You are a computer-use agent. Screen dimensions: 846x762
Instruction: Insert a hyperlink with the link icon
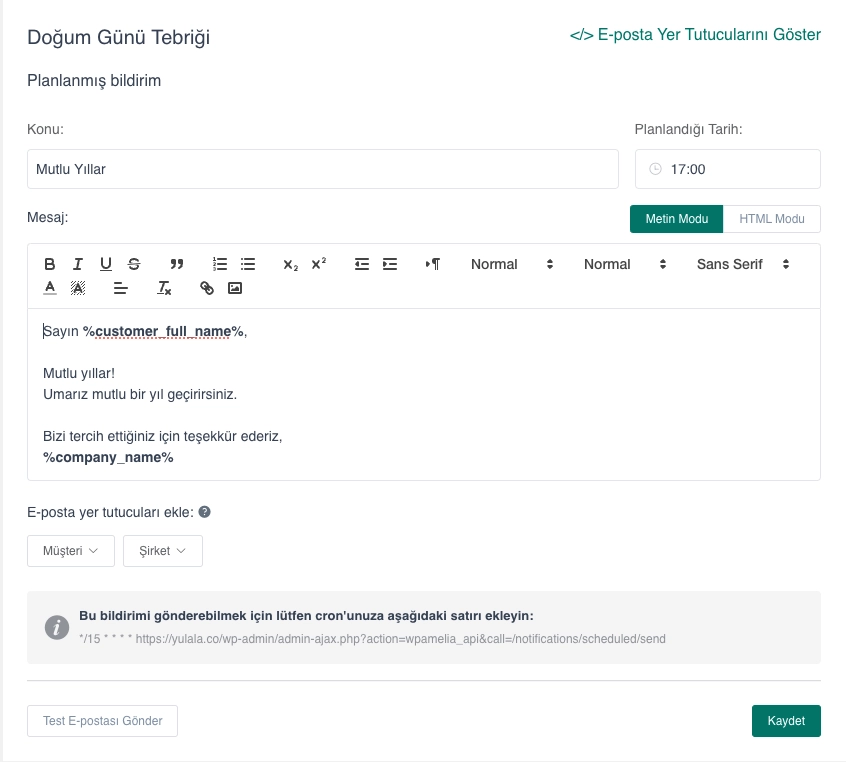207,288
